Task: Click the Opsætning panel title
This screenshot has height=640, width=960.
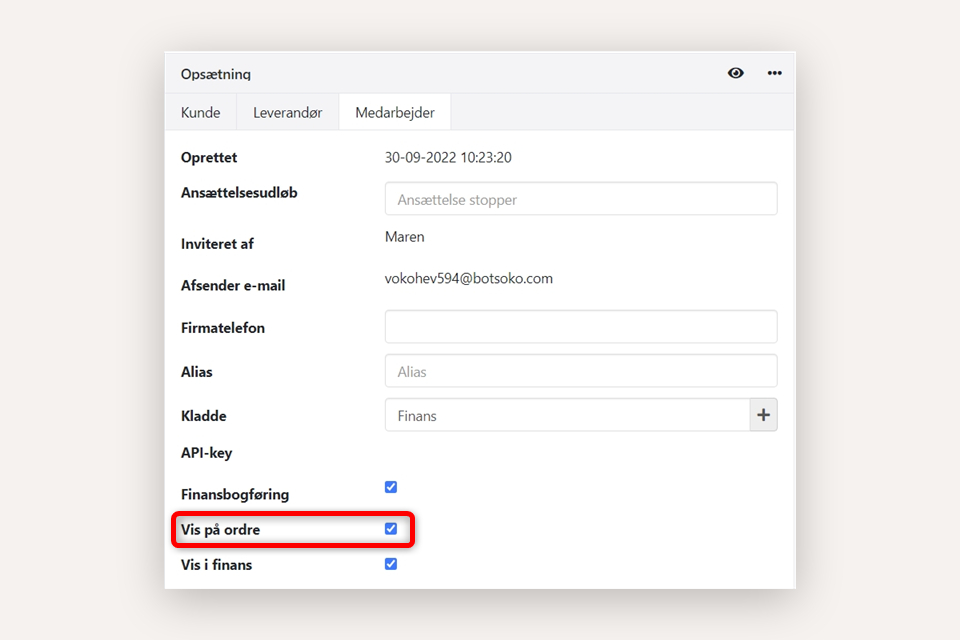Action: pos(216,74)
